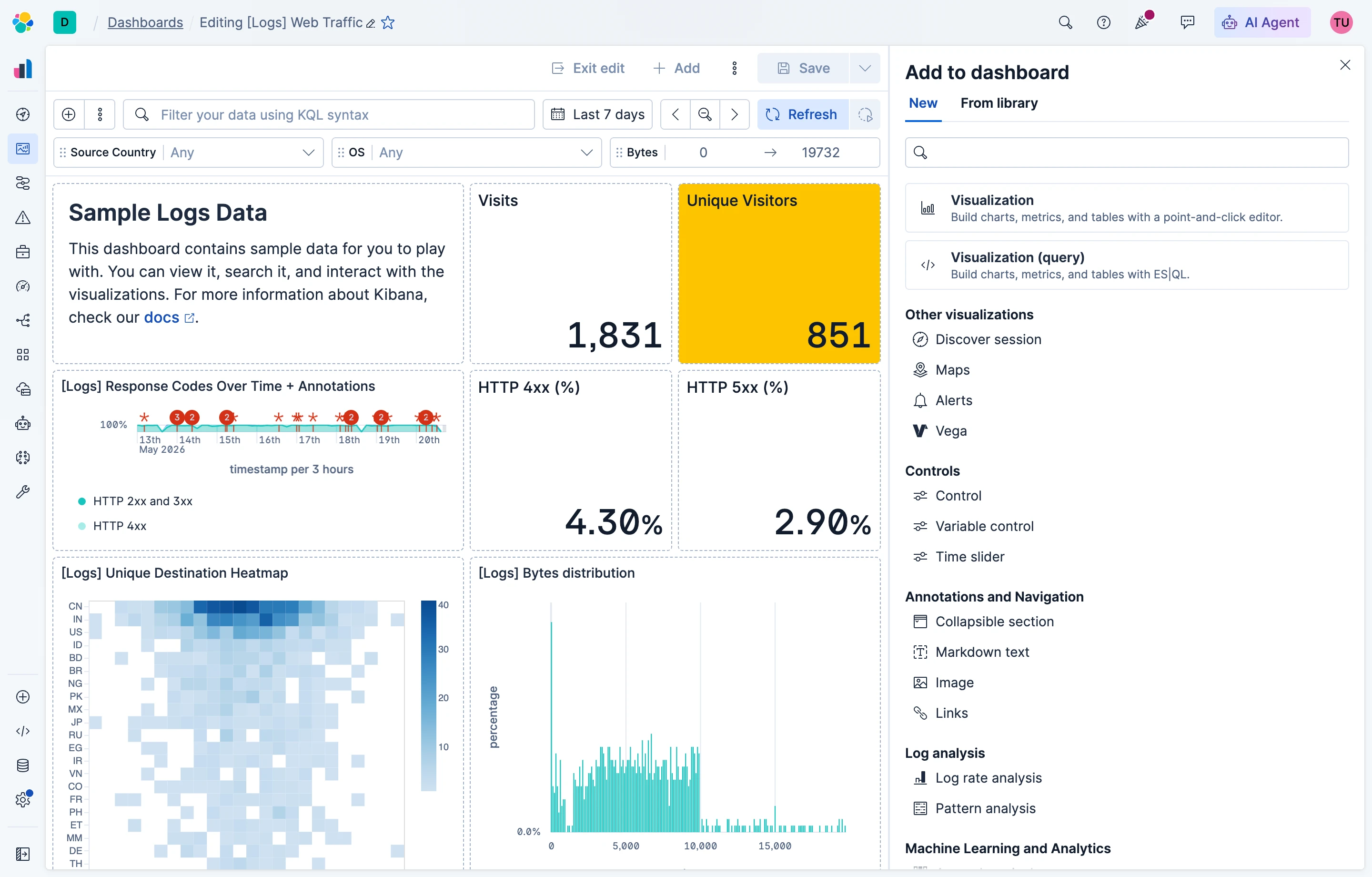Click the add filter plus icon

[x=69, y=114]
